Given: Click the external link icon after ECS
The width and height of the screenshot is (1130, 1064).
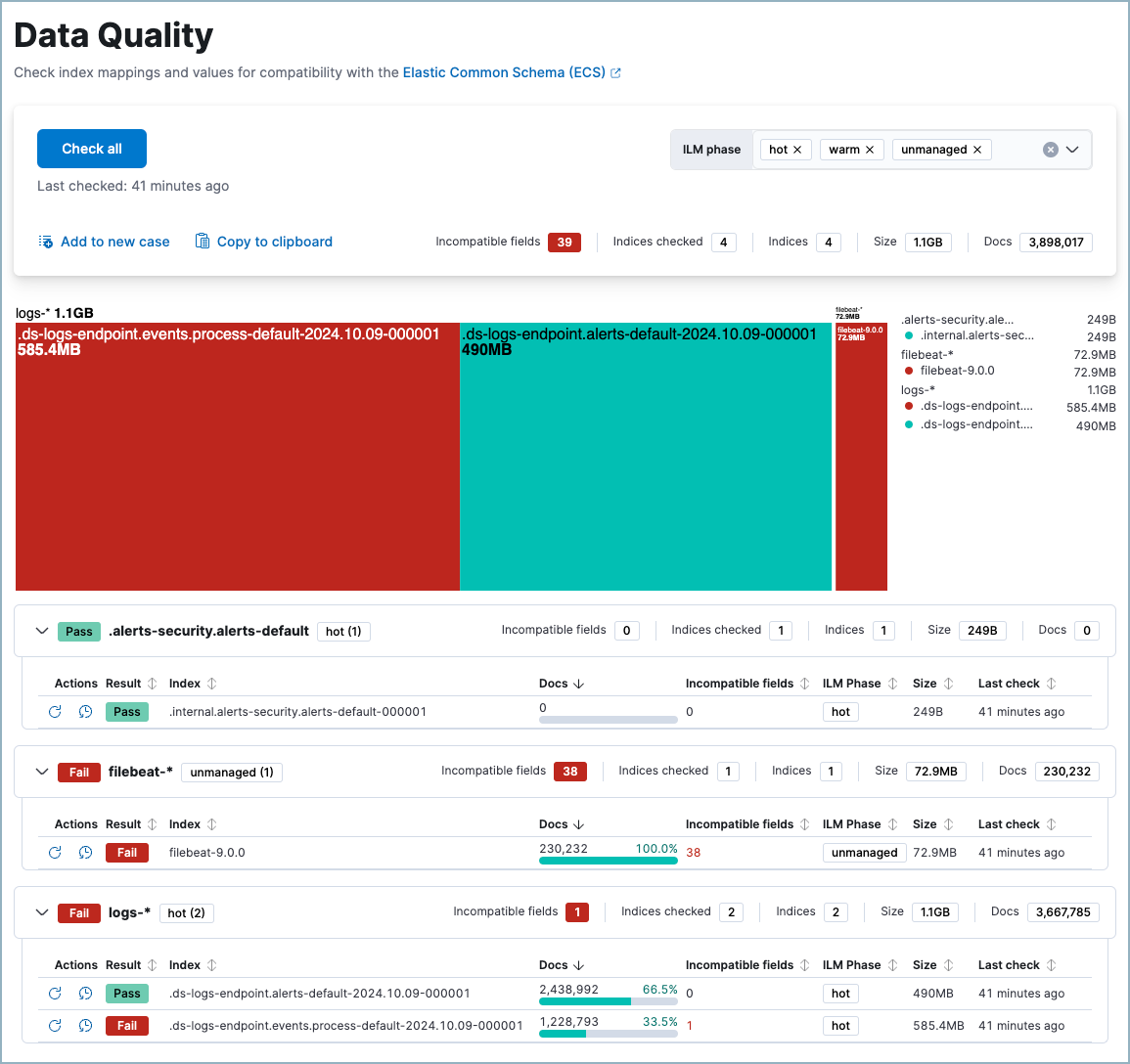Looking at the screenshot, I should 617,71.
